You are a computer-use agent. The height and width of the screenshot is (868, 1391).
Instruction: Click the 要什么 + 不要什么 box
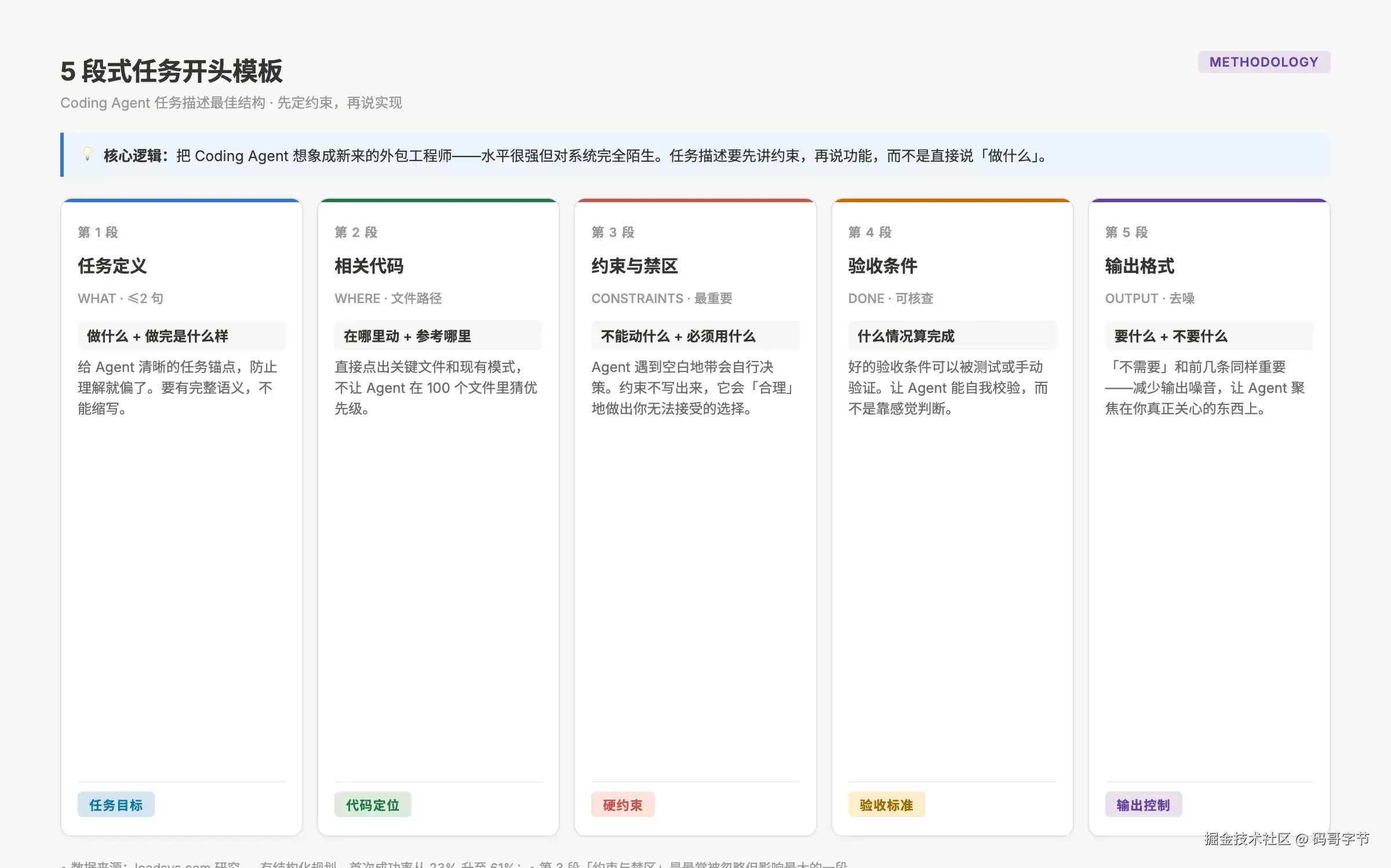[1209, 335]
